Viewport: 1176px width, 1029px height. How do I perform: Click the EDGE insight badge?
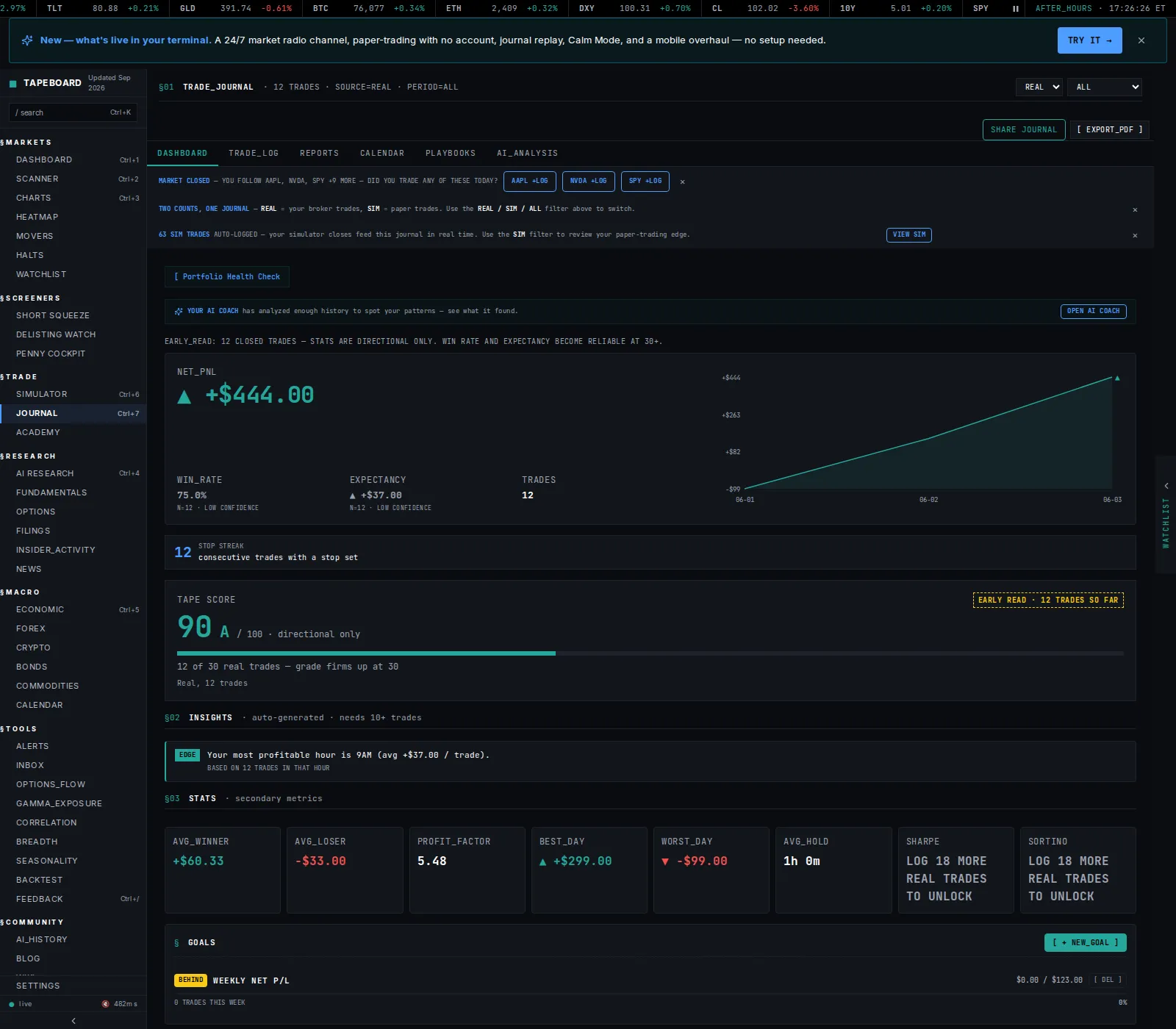click(x=187, y=755)
